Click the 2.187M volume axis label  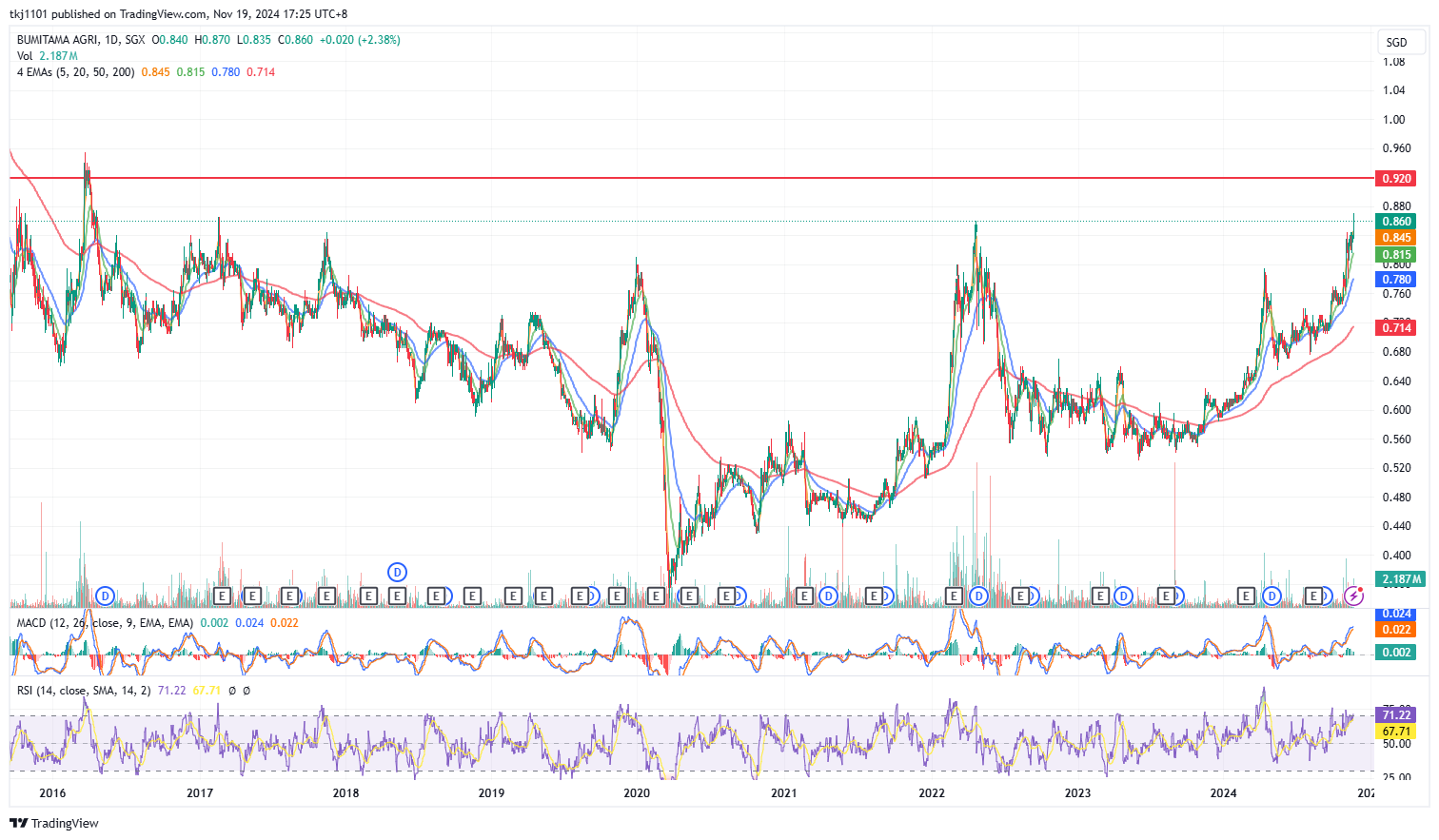tap(1401, 578)
